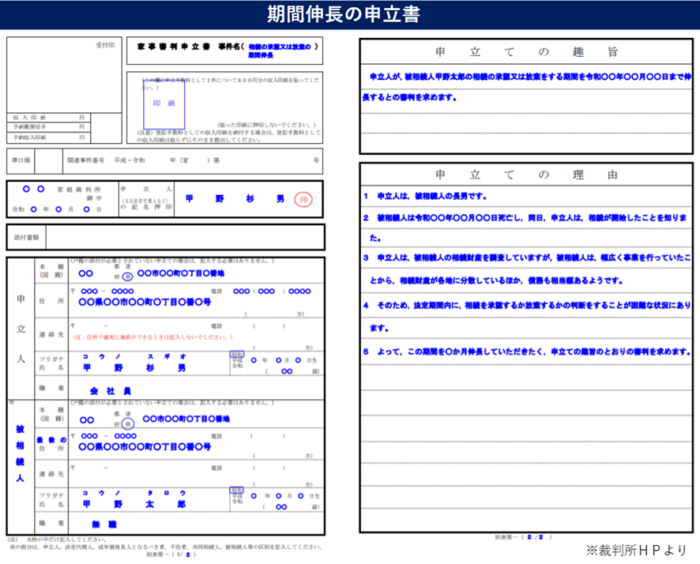Select reason 5 beginning よって、この期間を
This screenshot has height=564, width=700.
tap(527, 352)
